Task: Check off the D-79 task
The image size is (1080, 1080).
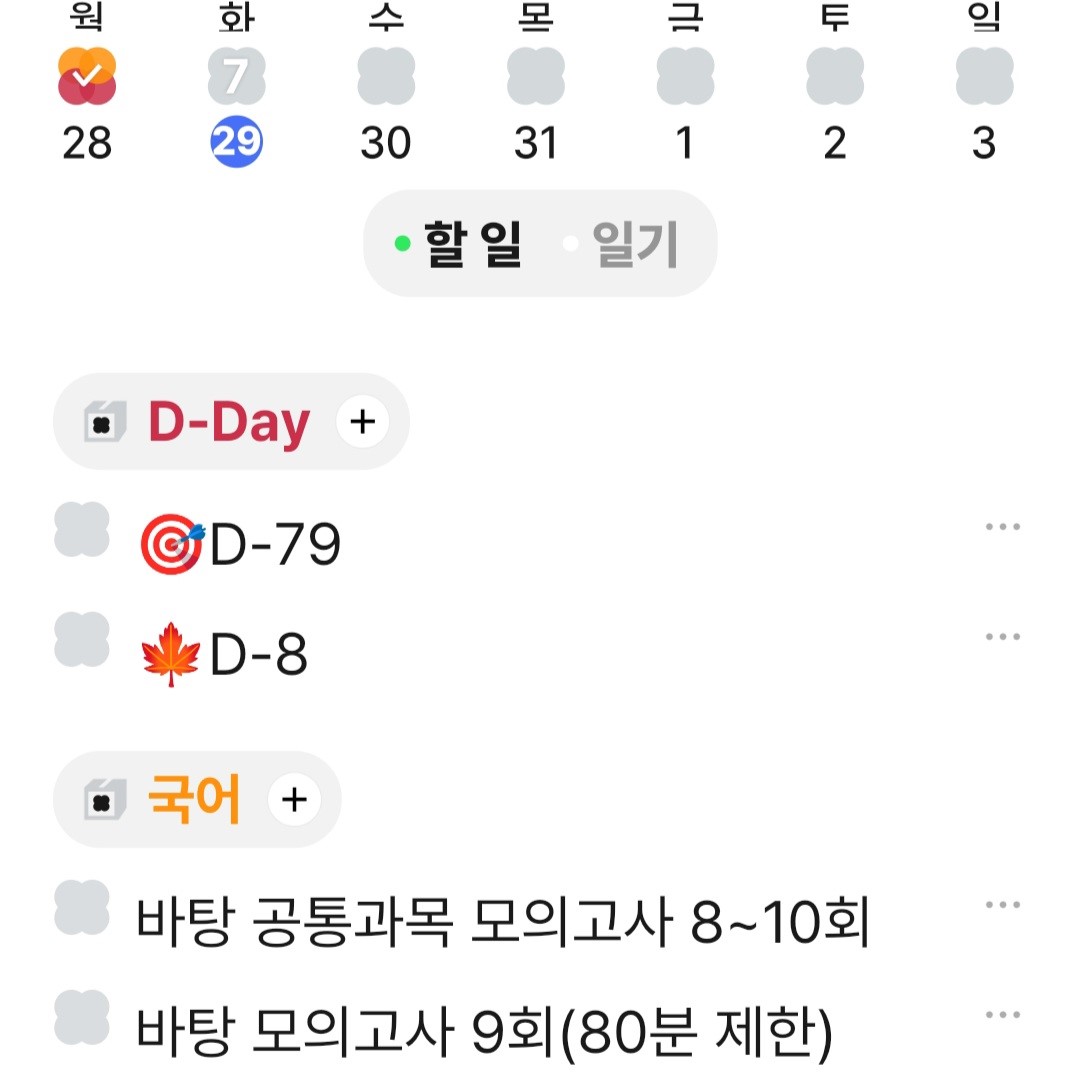Action: coord(82,530)
